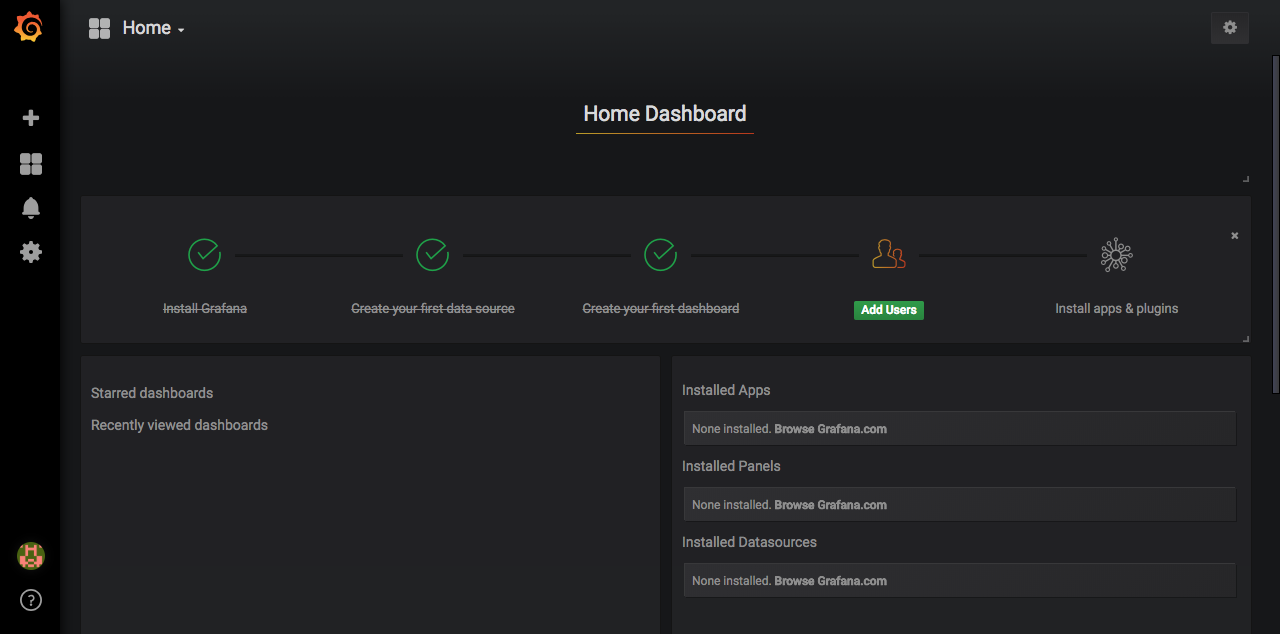Close the getting started panel

click(1235, 236)
